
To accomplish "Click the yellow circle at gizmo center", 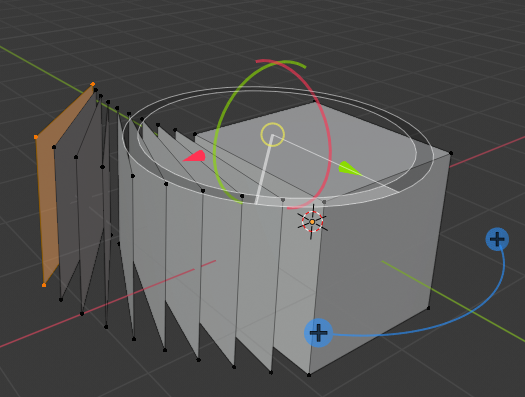I will [x=273, y=135].
